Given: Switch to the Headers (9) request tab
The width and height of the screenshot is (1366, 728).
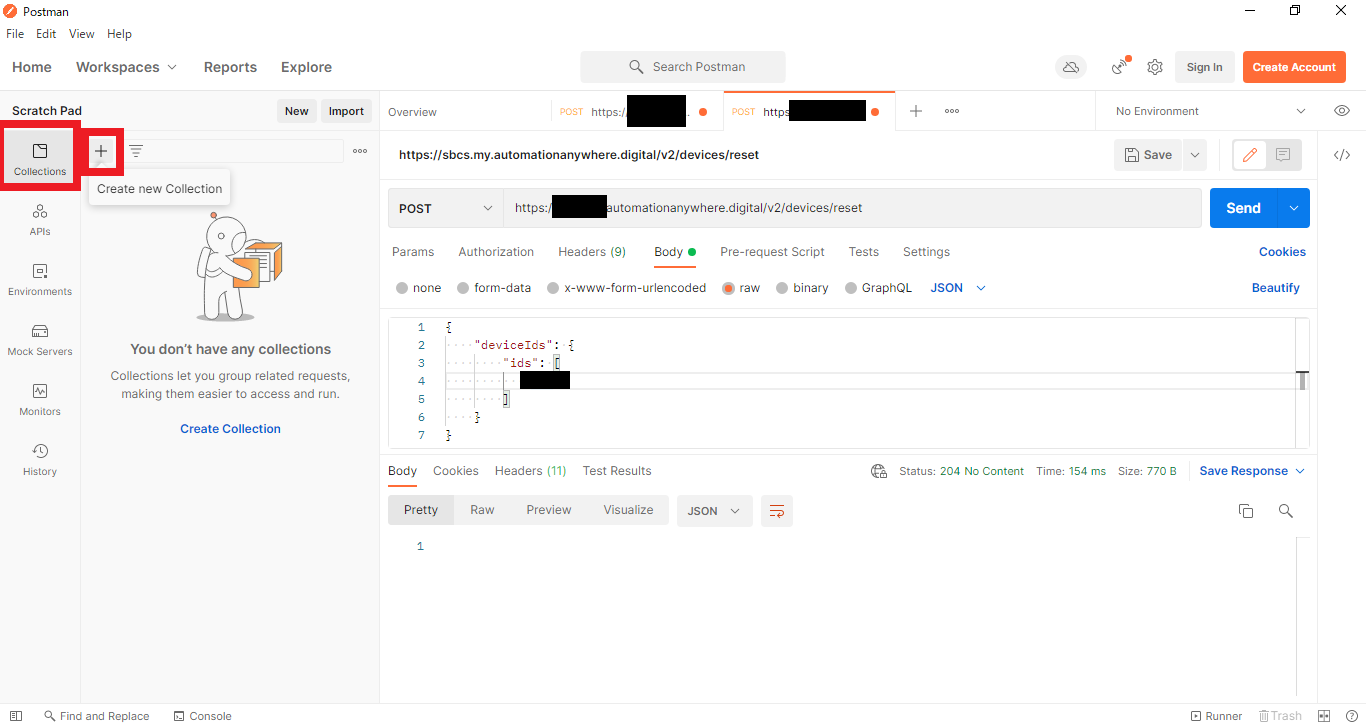Looking at the screenshot, I should pos(592,252).
